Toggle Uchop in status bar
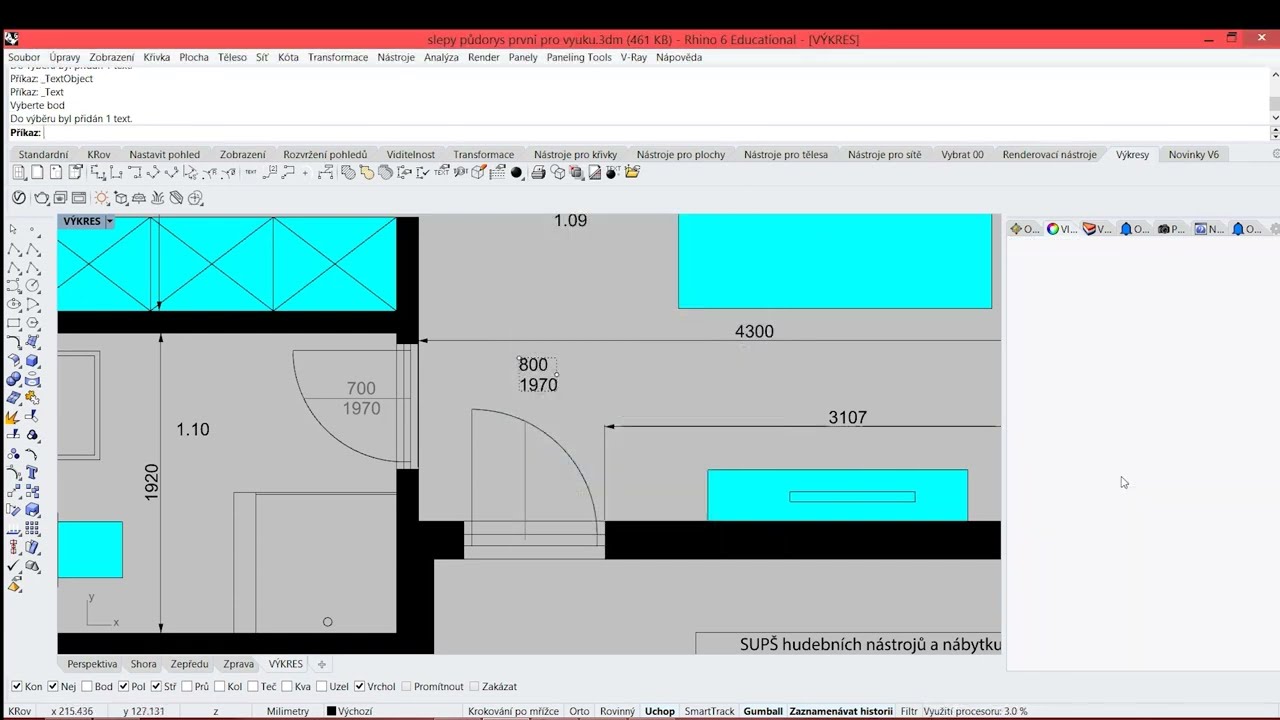The height and width of the screenshot is (720, 1280). (x=660, y=711)
